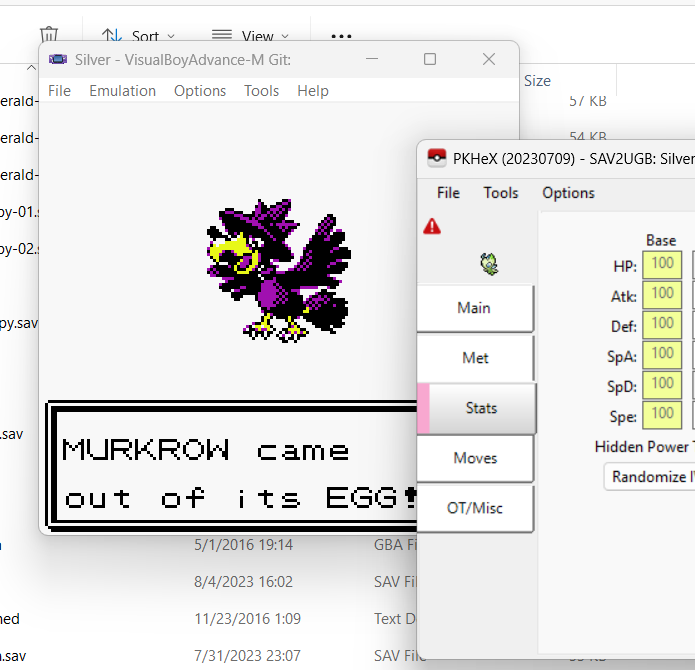Open the Emulation menu in VisualBoyAdvance-M
The height and width of the screenshot is (670, 695).
point(123,91)
